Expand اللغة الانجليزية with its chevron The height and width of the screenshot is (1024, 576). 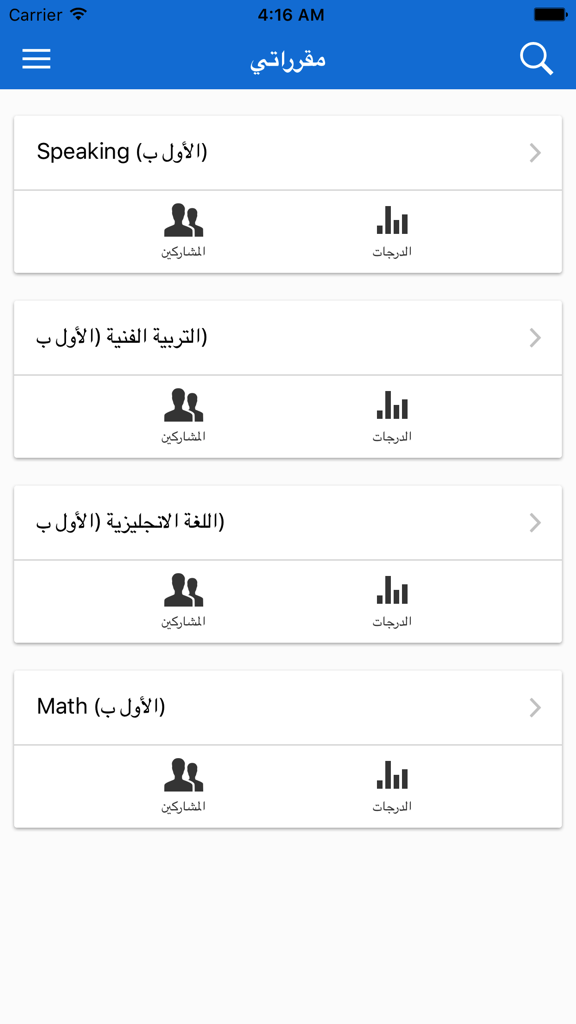coord(535,522)
